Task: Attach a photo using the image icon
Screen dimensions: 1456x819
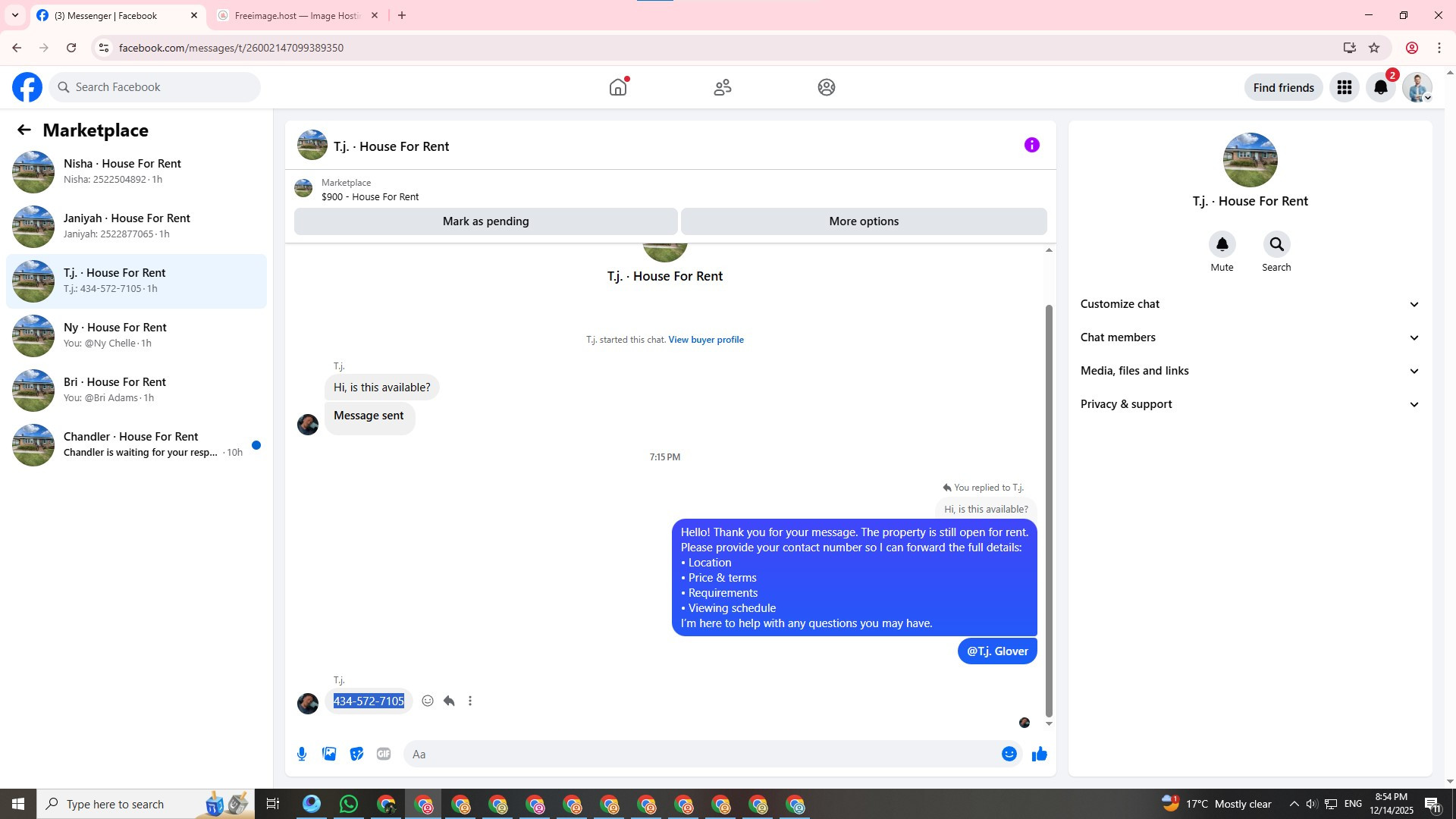Action: point(329,754)
